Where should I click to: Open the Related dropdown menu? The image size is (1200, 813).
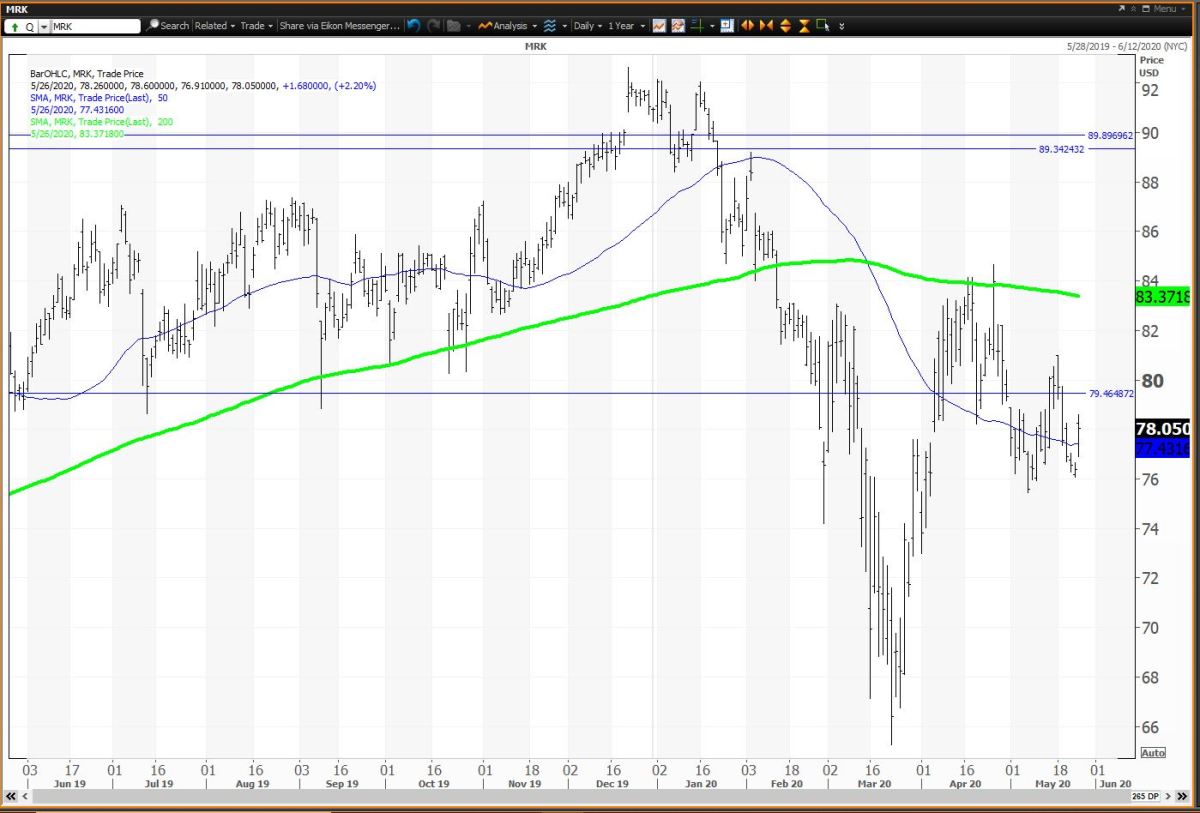tap(215, 25)
